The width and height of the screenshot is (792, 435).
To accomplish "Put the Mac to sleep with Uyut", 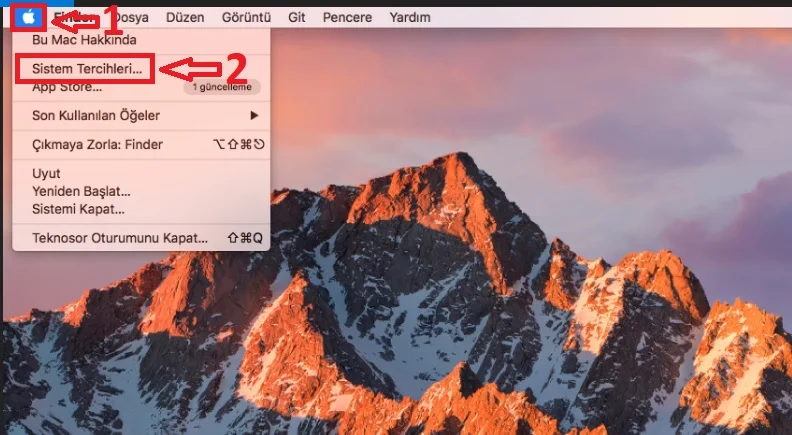I will 47,174.
